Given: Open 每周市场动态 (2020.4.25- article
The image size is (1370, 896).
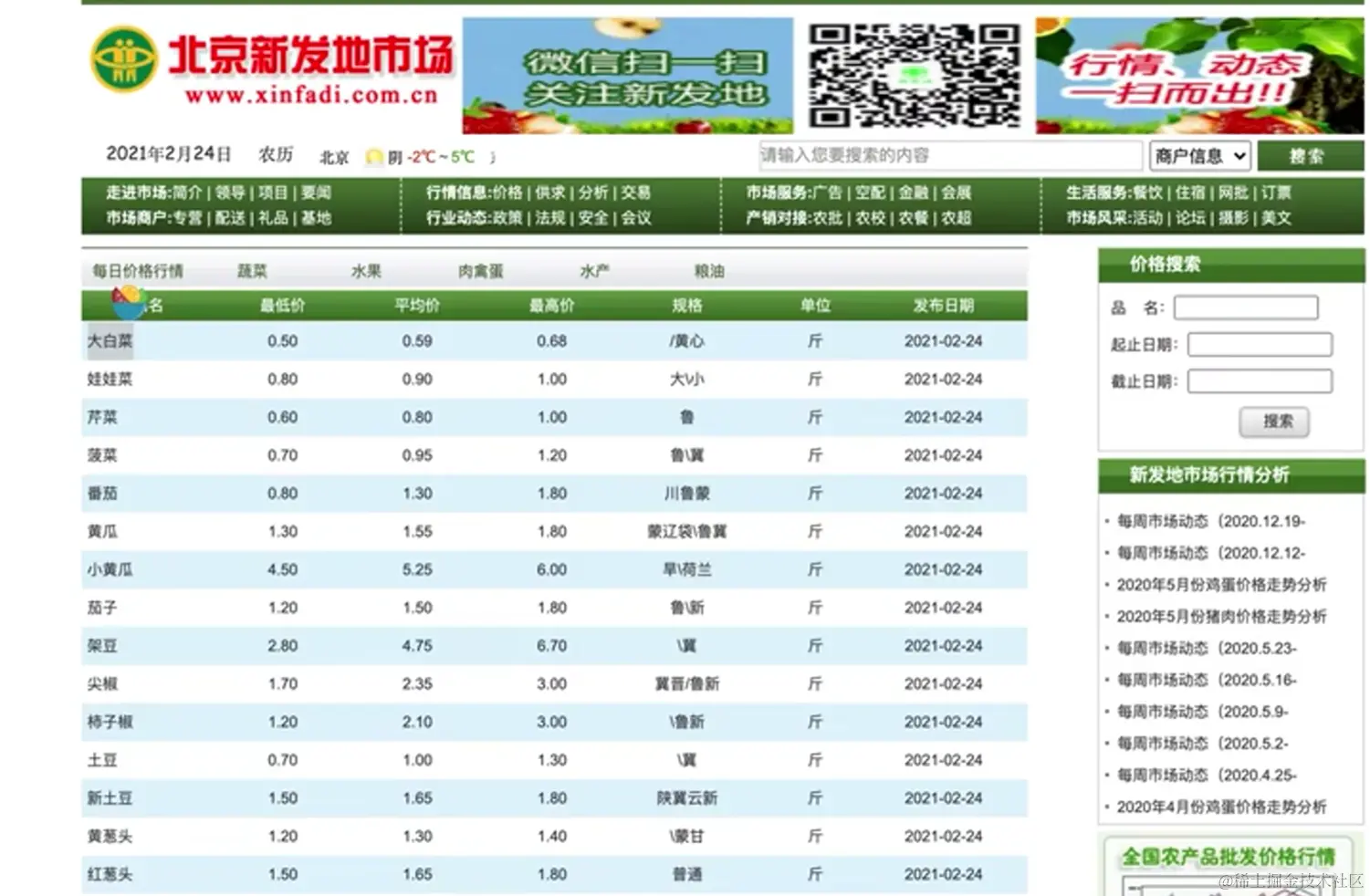Looking at the screenshot, I should pyautogui.click(x=1207, y=776).
